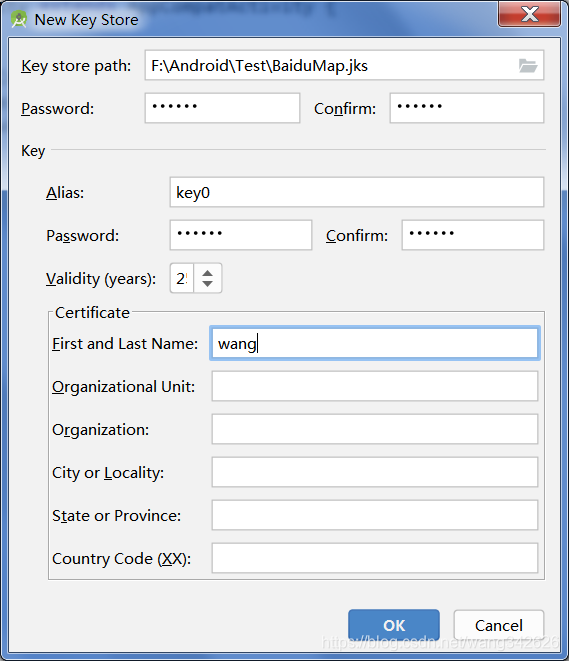Image resolution: width=569 pixels, height=661 pixels.
Task: Select the key store Password field
Action: [x=222, y=108]
